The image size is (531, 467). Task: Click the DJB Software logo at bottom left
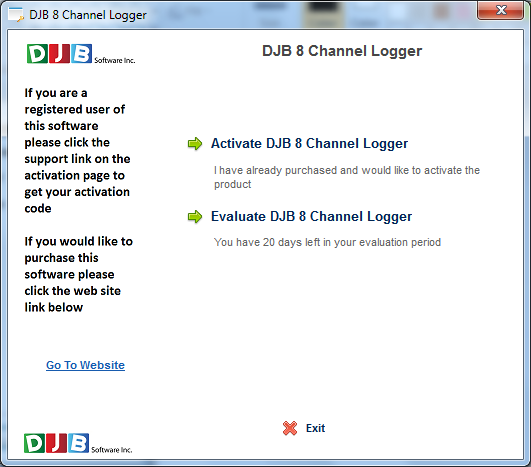pos(78,443)
